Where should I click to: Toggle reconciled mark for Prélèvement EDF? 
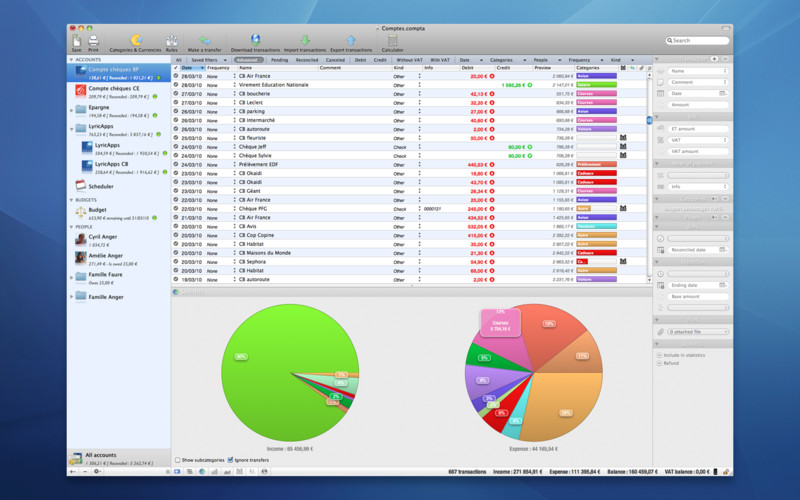point(176,164)
